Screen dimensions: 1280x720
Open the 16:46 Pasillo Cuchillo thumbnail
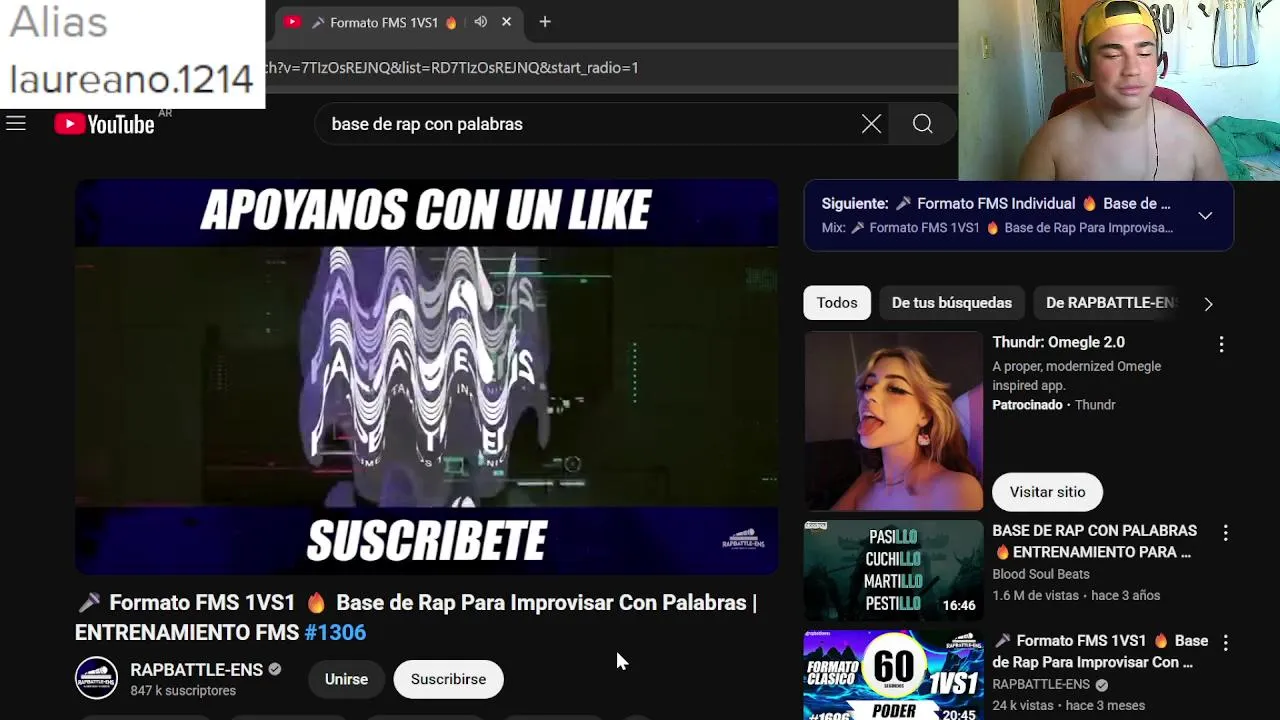pyautogui.click(x=894, y=570)
